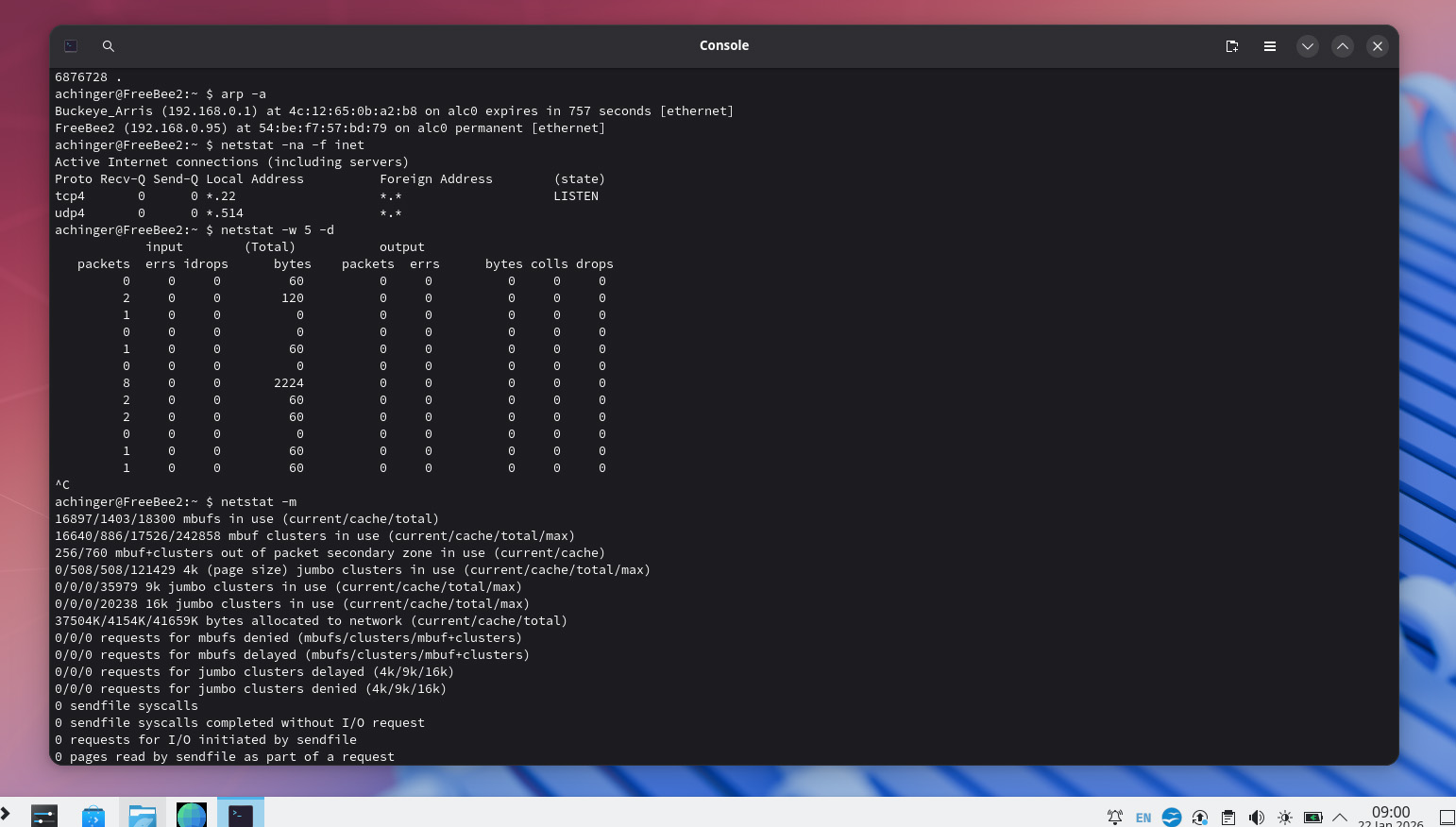This screenshot has height=827, width=1456.
Task: Click the Console app icon in the title bar
Action: tap(71, 46)
